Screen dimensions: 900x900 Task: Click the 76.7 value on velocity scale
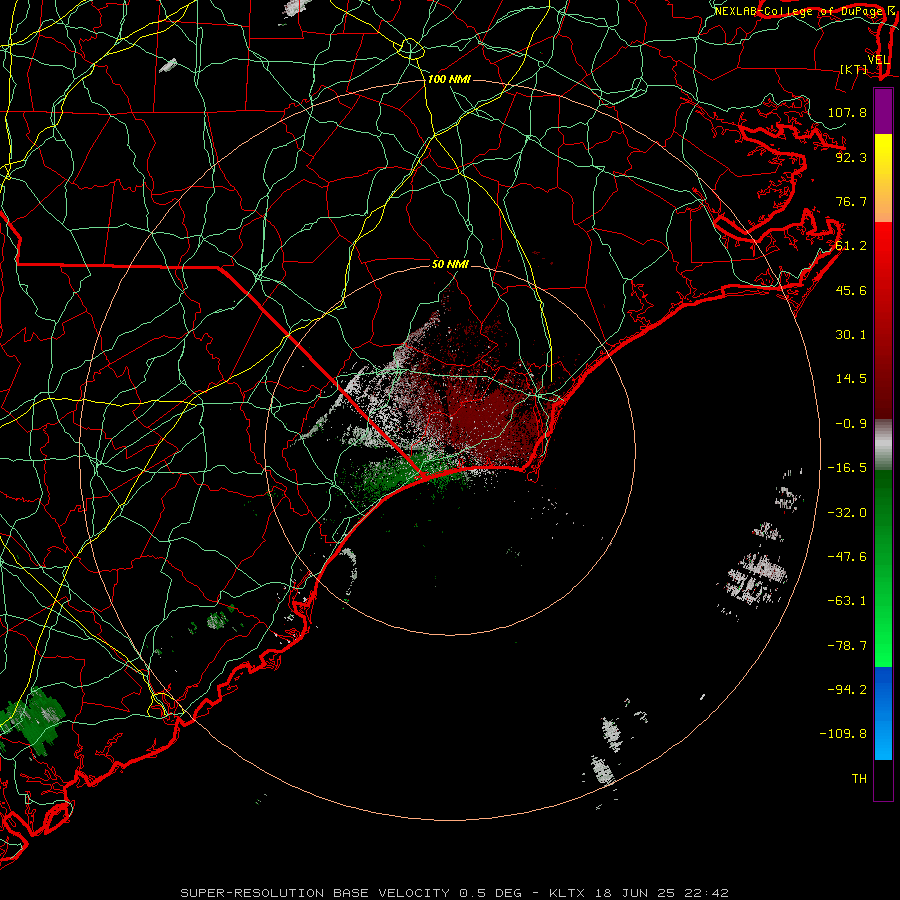(x=851, y=201)
